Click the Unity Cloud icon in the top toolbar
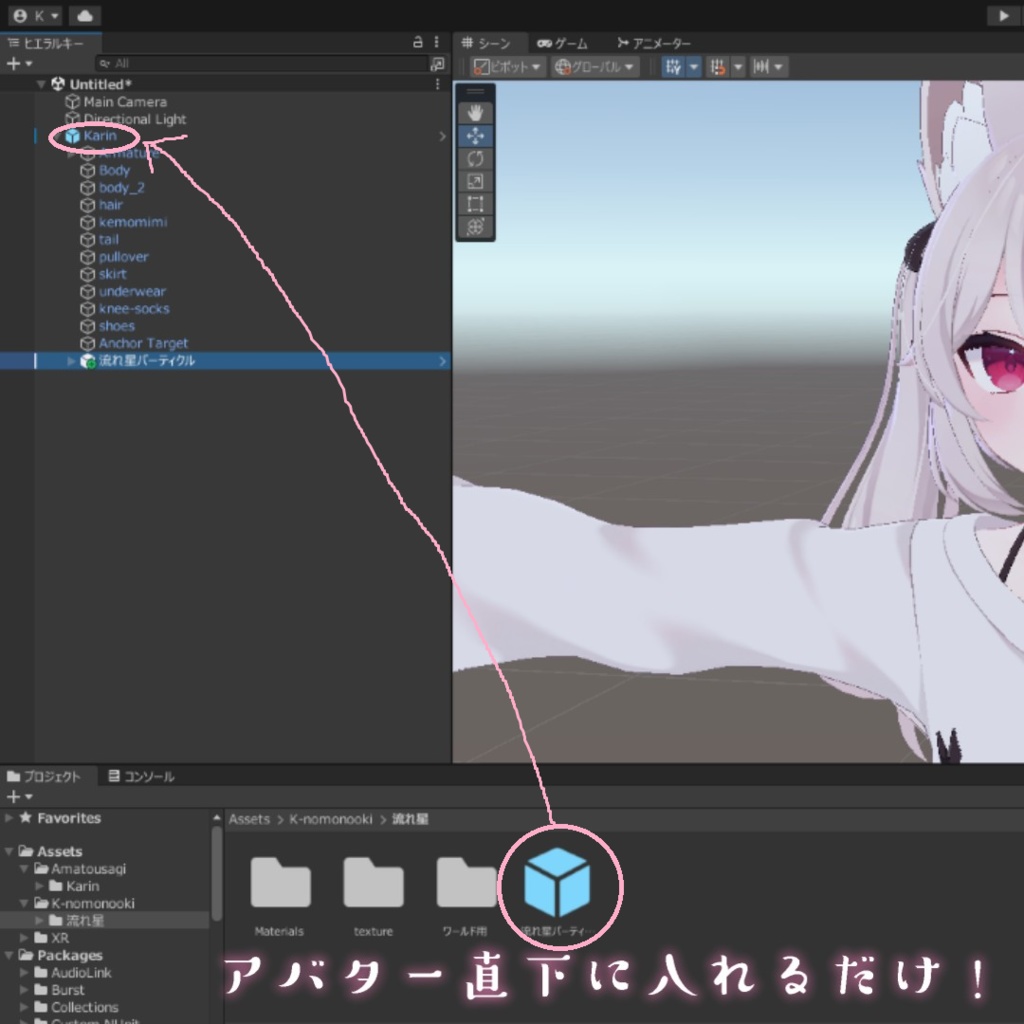1024x1024 pixels. point(84,15)
